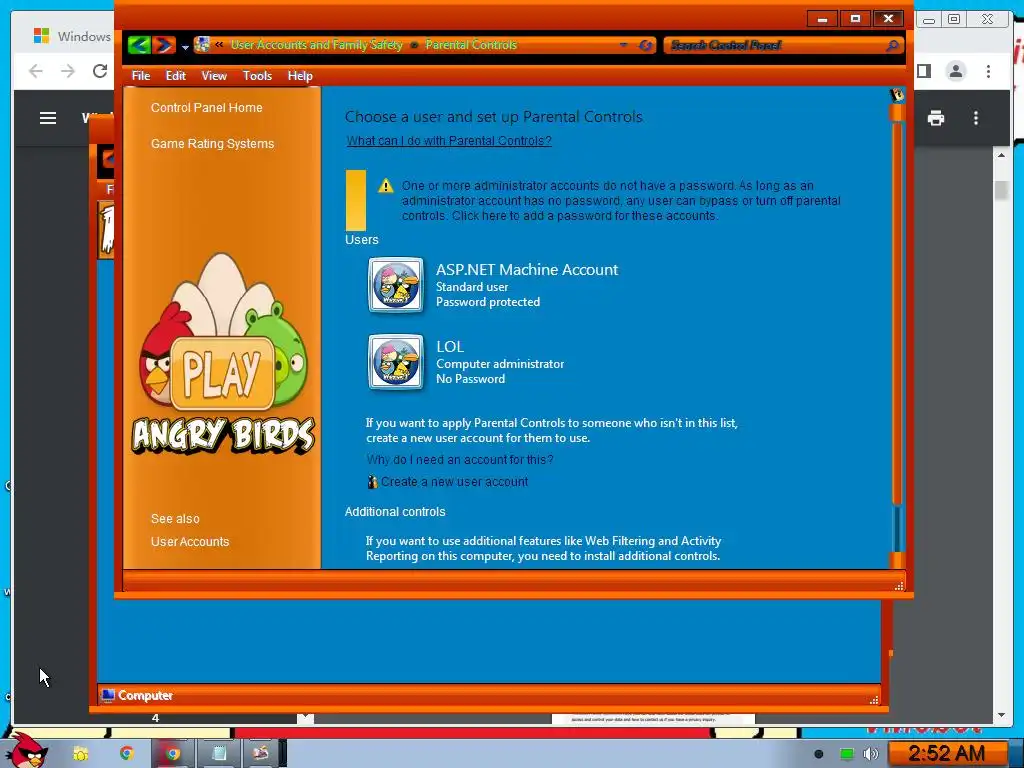Click Create a new user account

[x=455, y=482]
